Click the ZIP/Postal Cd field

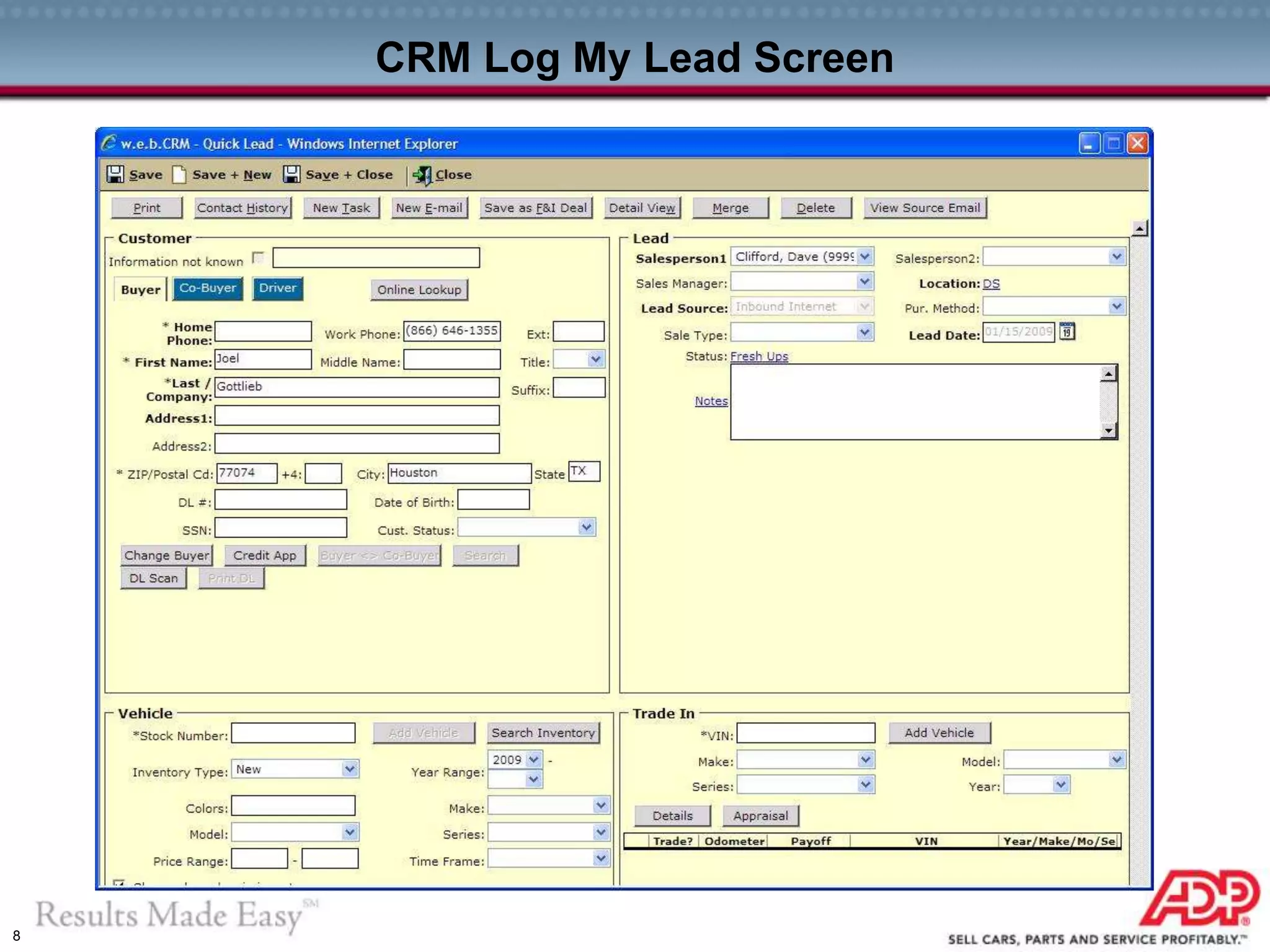pos(246,474)
